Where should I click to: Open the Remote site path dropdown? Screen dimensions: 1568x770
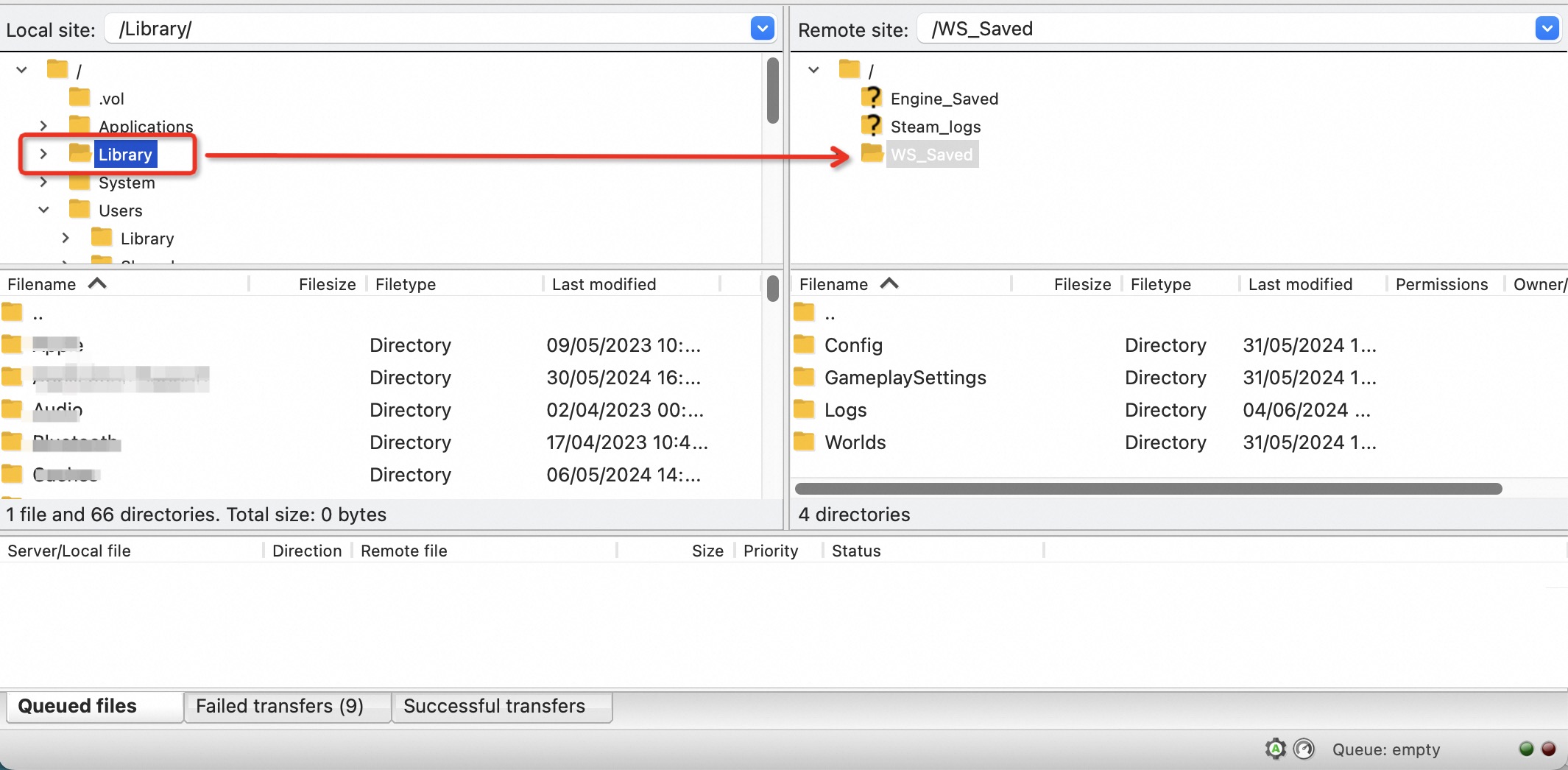(x=1547, y=29)
